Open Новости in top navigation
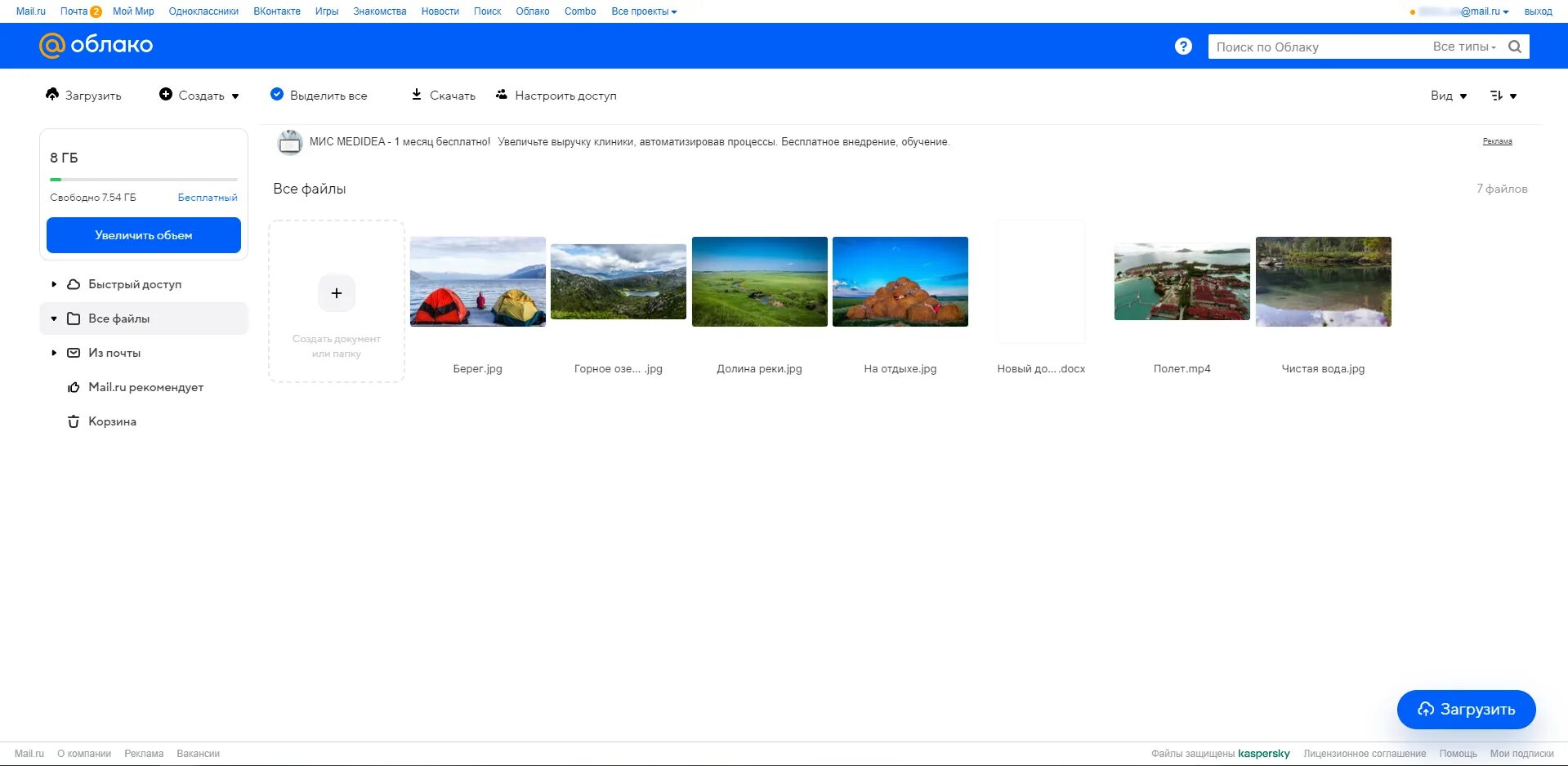The width and height of the screenshot is (1568, 766). (x=440, y=11)
